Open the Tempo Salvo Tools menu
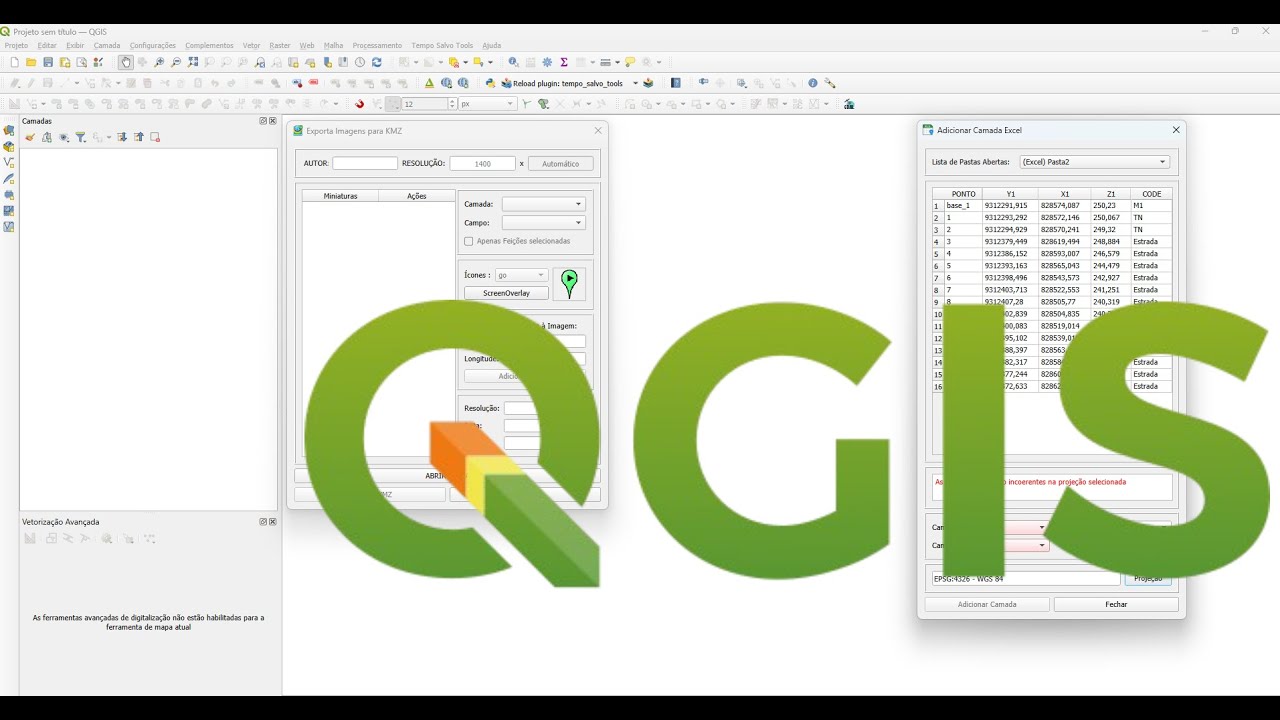Viewport: 1280px width, 720px height. click(x=442, y=45)
